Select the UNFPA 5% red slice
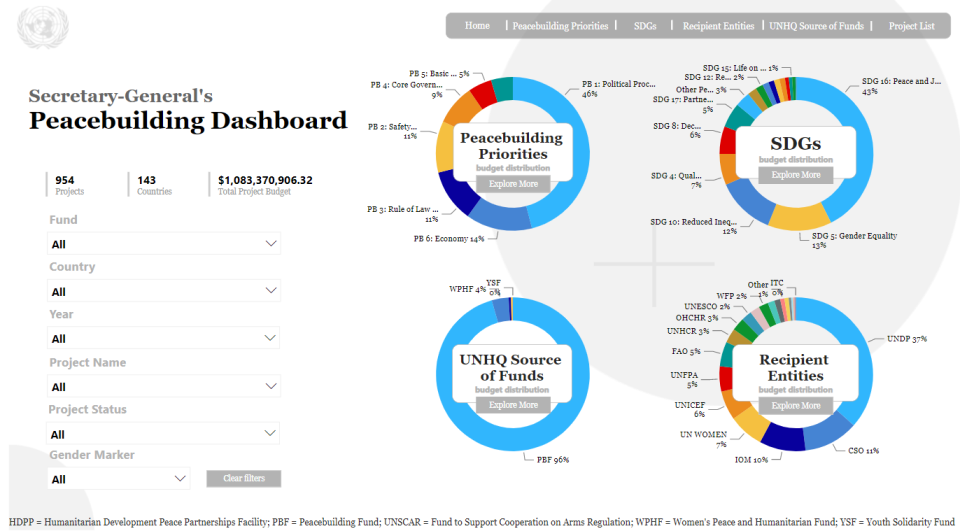 pos(727,378)
